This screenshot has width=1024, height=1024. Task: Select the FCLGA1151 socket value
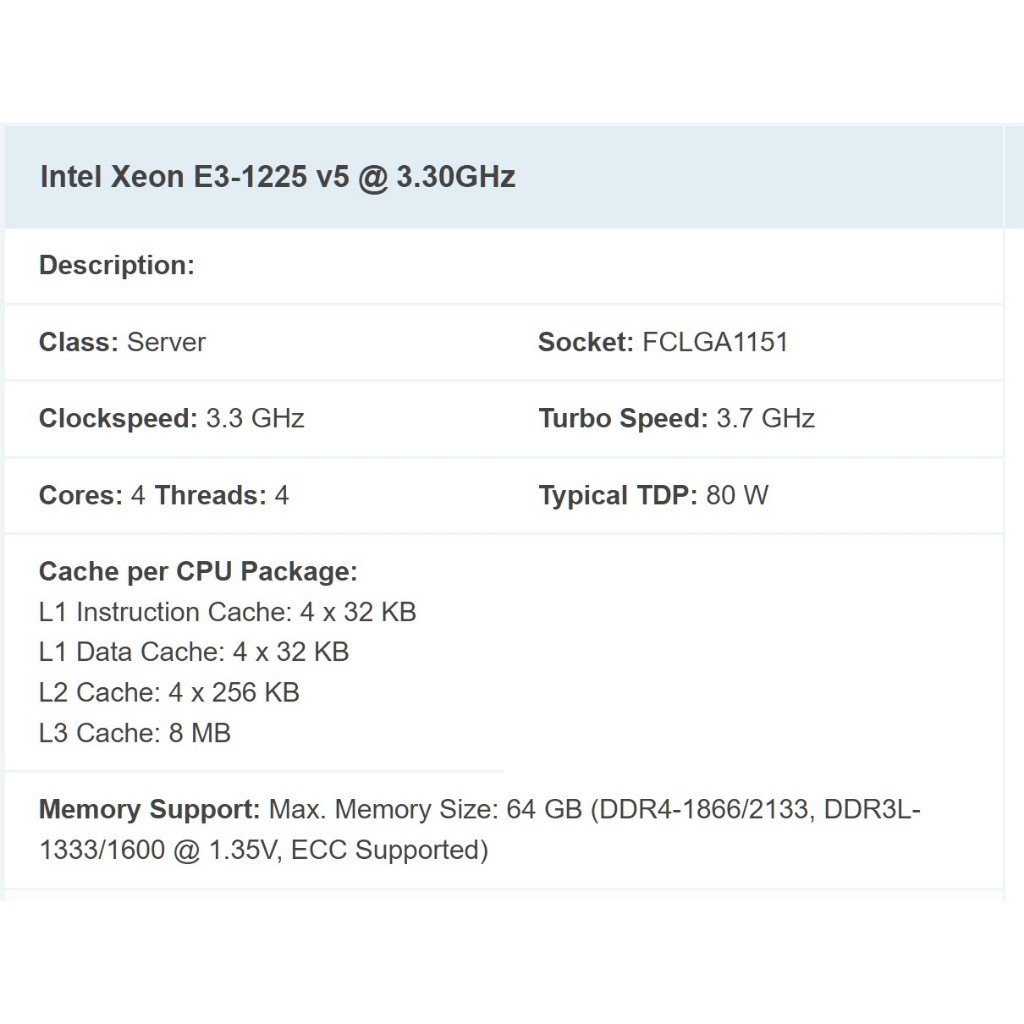point(715,342)
